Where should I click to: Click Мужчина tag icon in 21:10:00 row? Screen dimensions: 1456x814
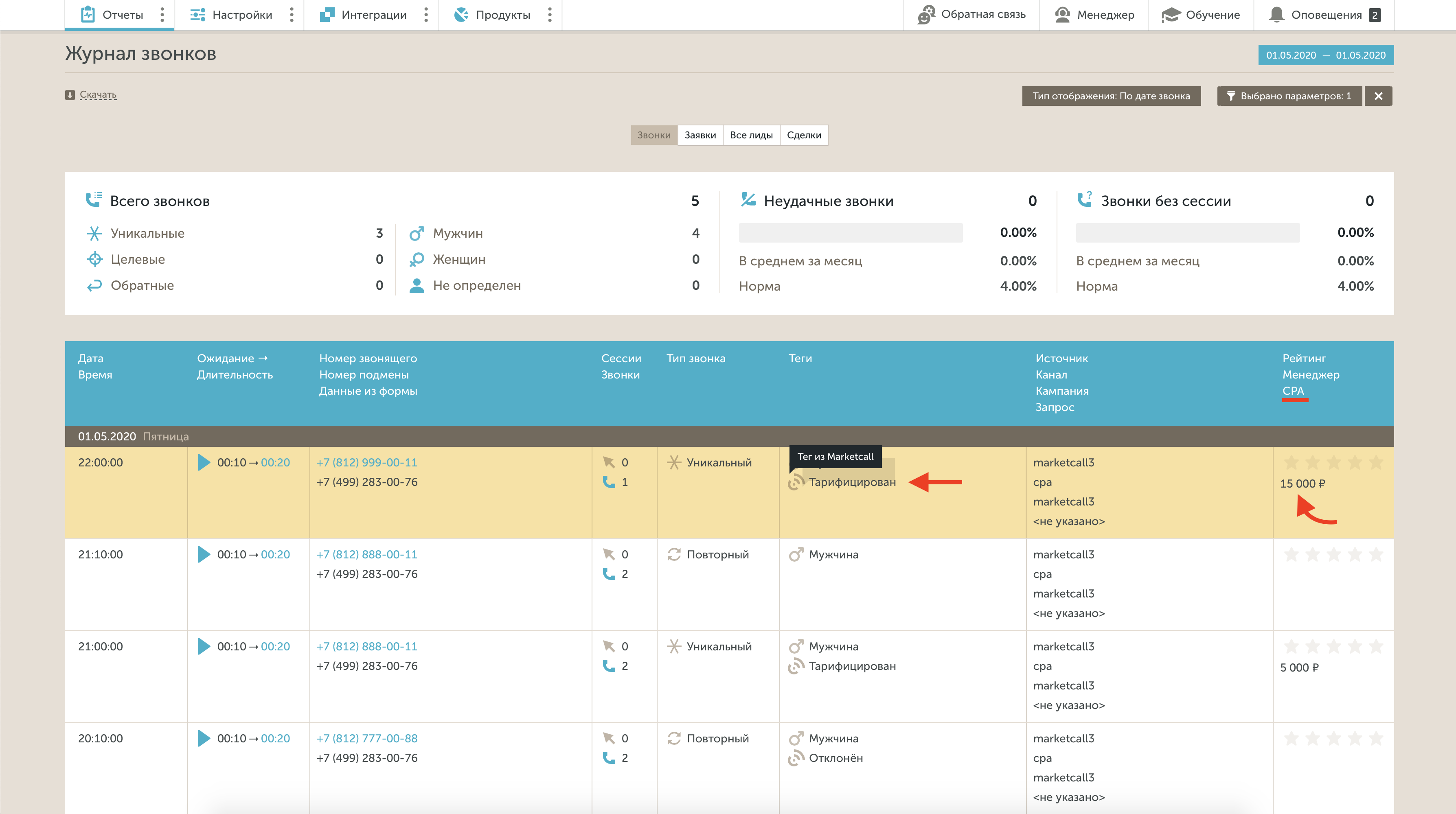[796, 554]
